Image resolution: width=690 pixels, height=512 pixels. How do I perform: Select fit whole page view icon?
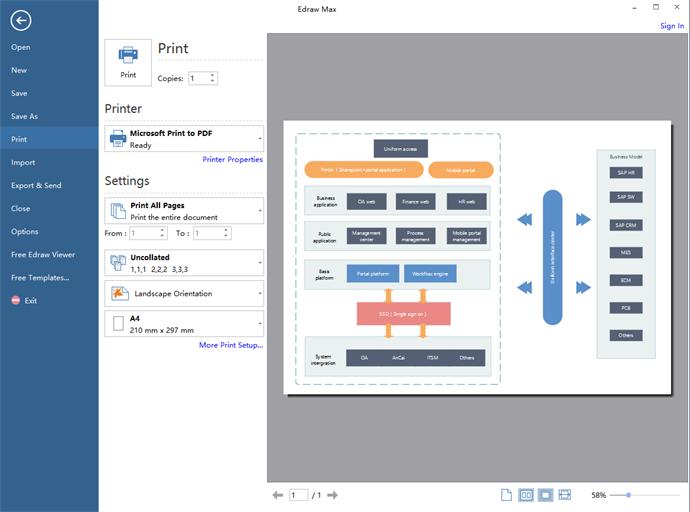coord(545,495)
